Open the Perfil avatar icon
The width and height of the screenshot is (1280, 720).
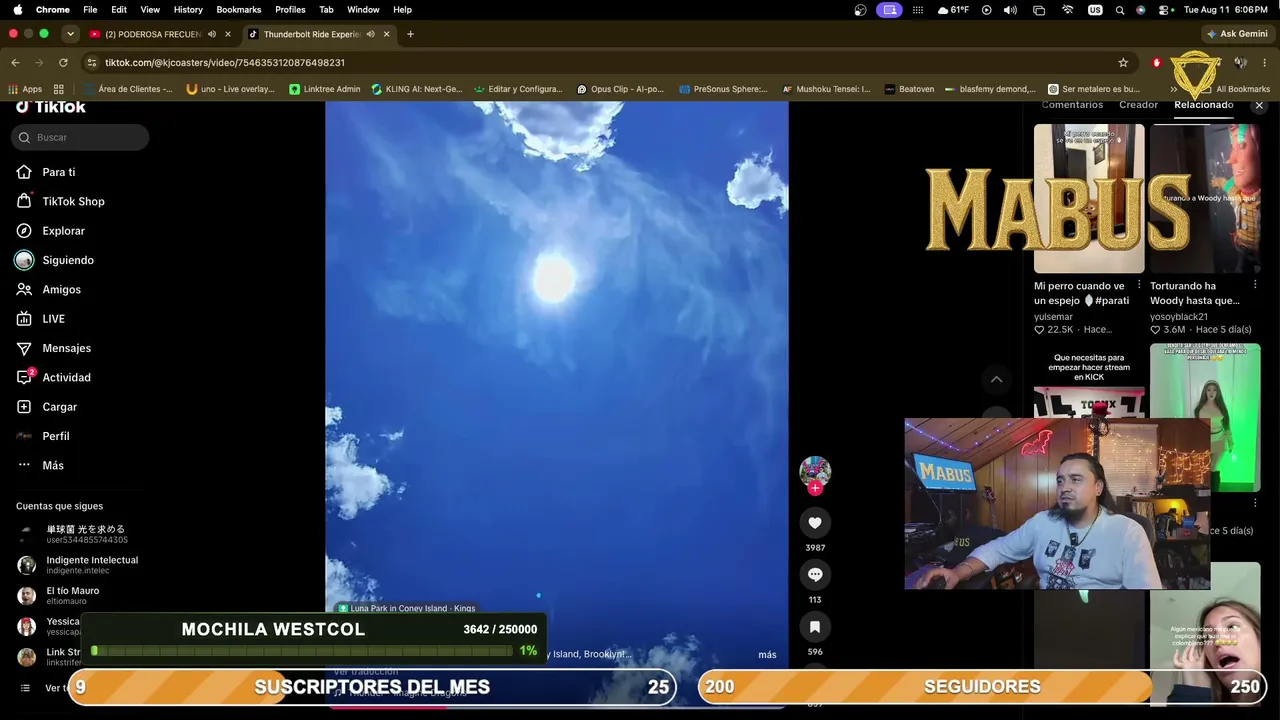click(24, 436)
